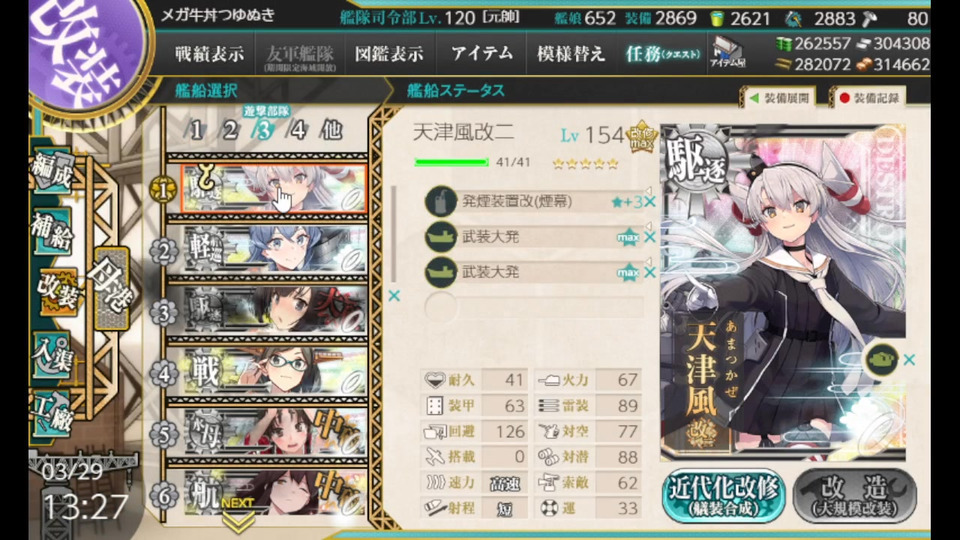
Task: Open the 任務 (クエスト) quest menu
Action: (662, 54)
